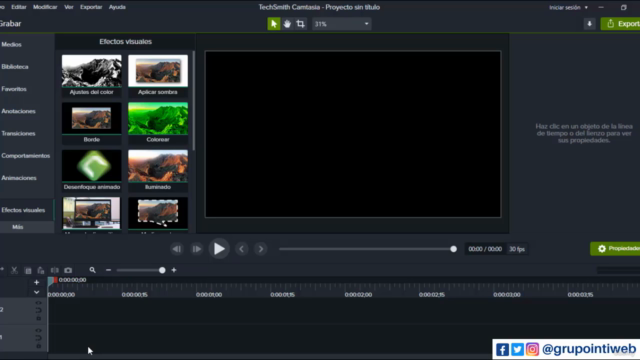640x360 pixels.
Task: Select the Aplicar sombra effect
Action: click(158, 75)
